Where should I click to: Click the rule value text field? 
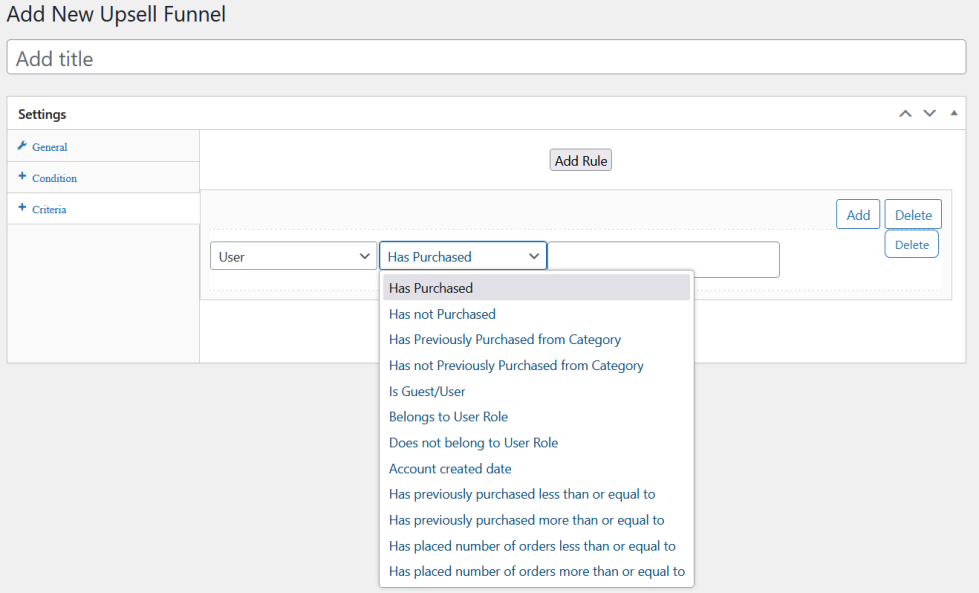tap(663, 259)
